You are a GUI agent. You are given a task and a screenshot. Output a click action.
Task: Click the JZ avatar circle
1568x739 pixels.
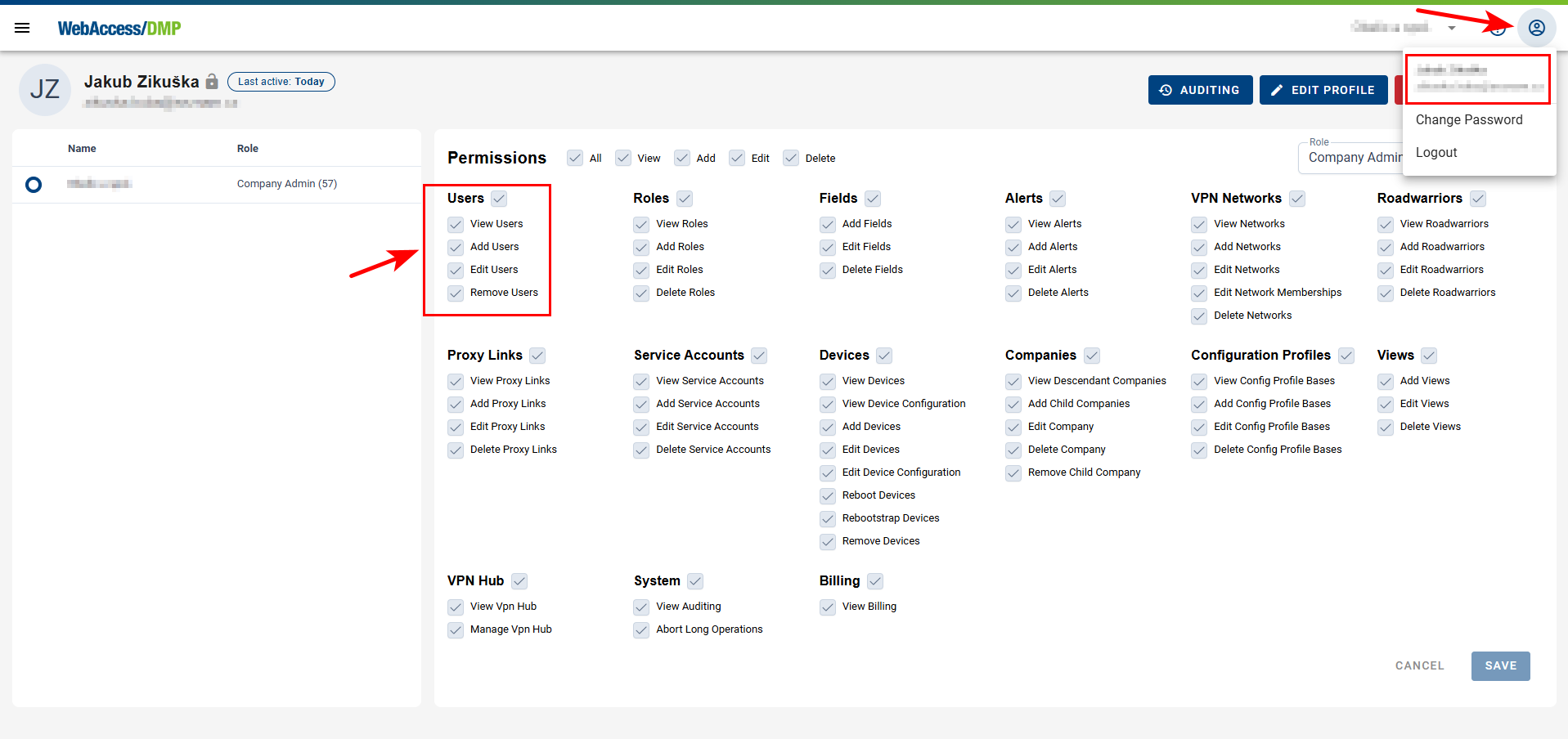click(45, 90)
